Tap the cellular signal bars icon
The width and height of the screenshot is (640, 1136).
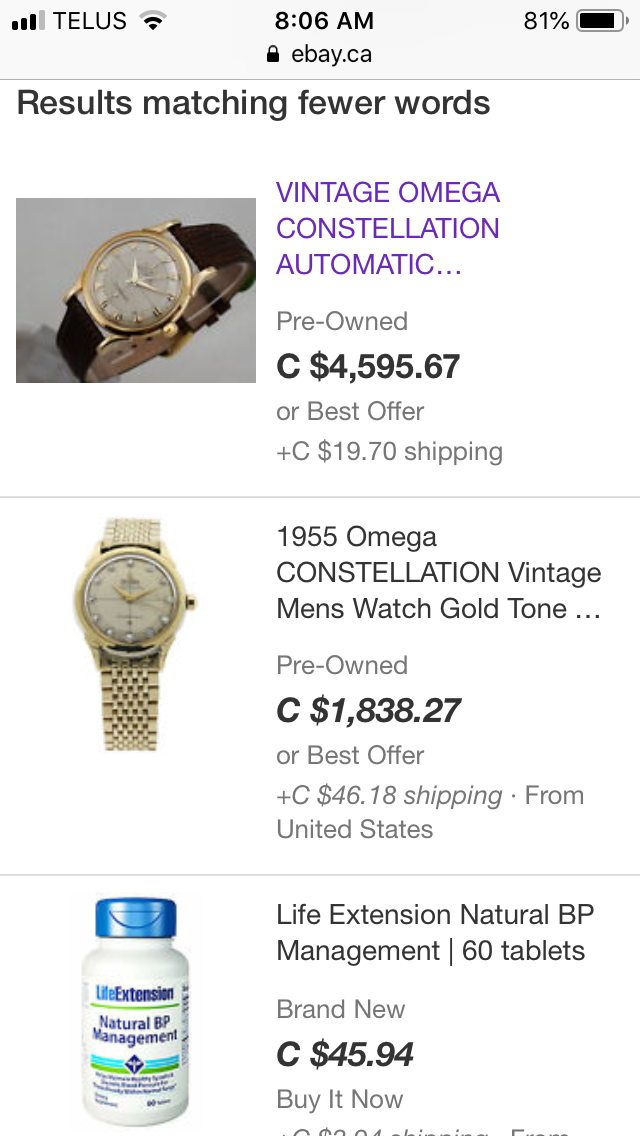click(x=29, y=20)
